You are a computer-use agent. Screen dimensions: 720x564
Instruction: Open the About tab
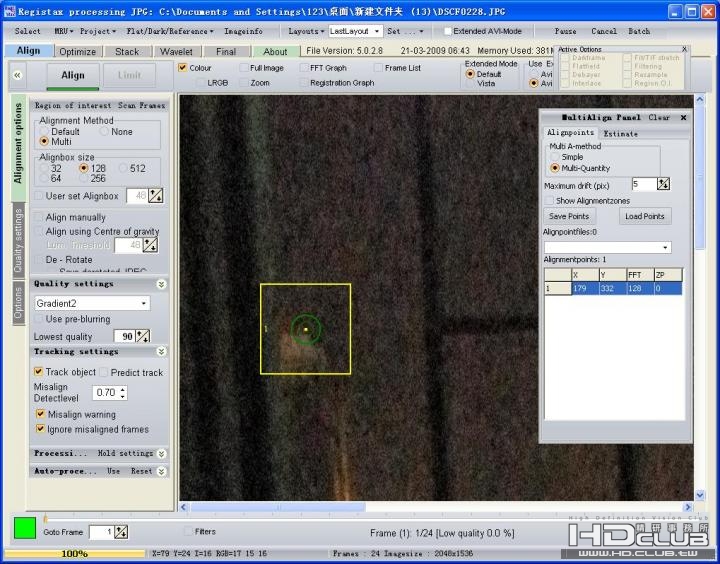tap(275, 51)
